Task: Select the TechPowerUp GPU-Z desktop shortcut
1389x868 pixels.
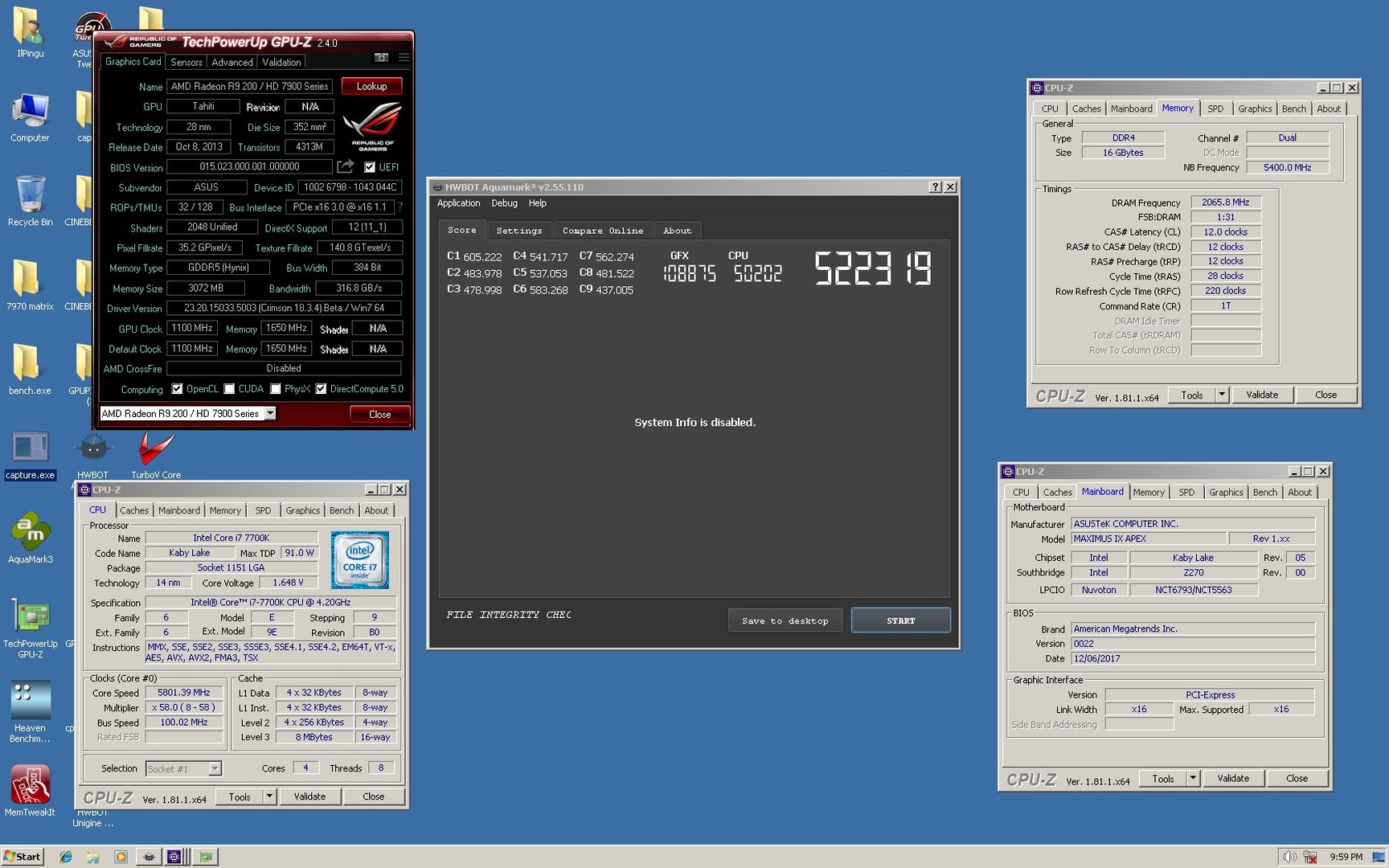Action: 30,628
